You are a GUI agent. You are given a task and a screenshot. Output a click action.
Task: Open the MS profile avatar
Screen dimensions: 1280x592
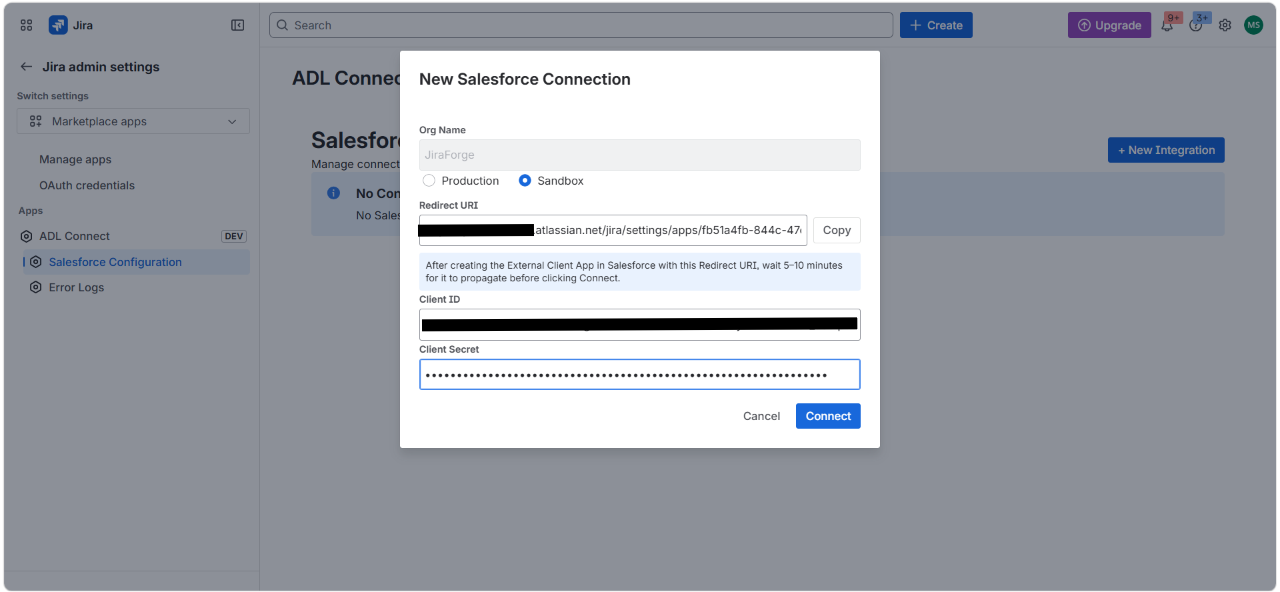click(1254, 25)
